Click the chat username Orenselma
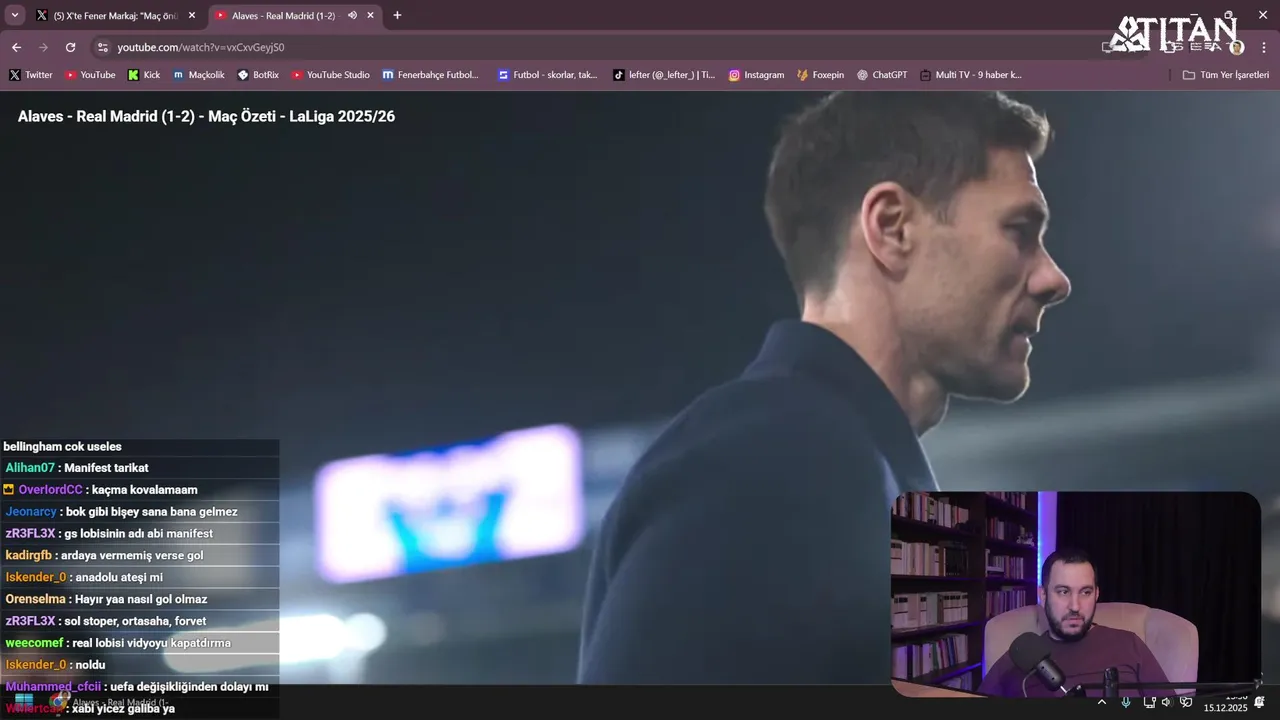The width and height of the screenshot is (1280, 720). 36,600
